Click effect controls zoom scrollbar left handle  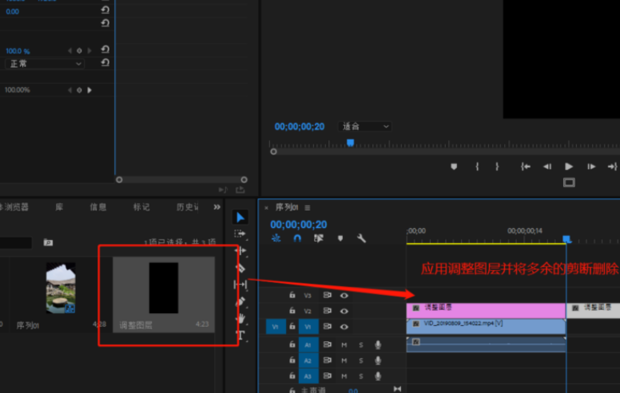pos(119,179)
